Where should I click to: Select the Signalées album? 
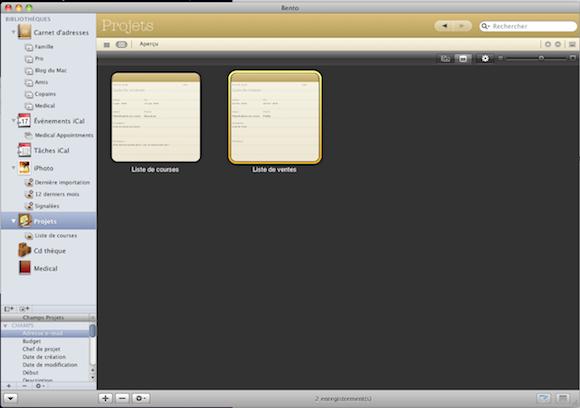pos(42,206)
